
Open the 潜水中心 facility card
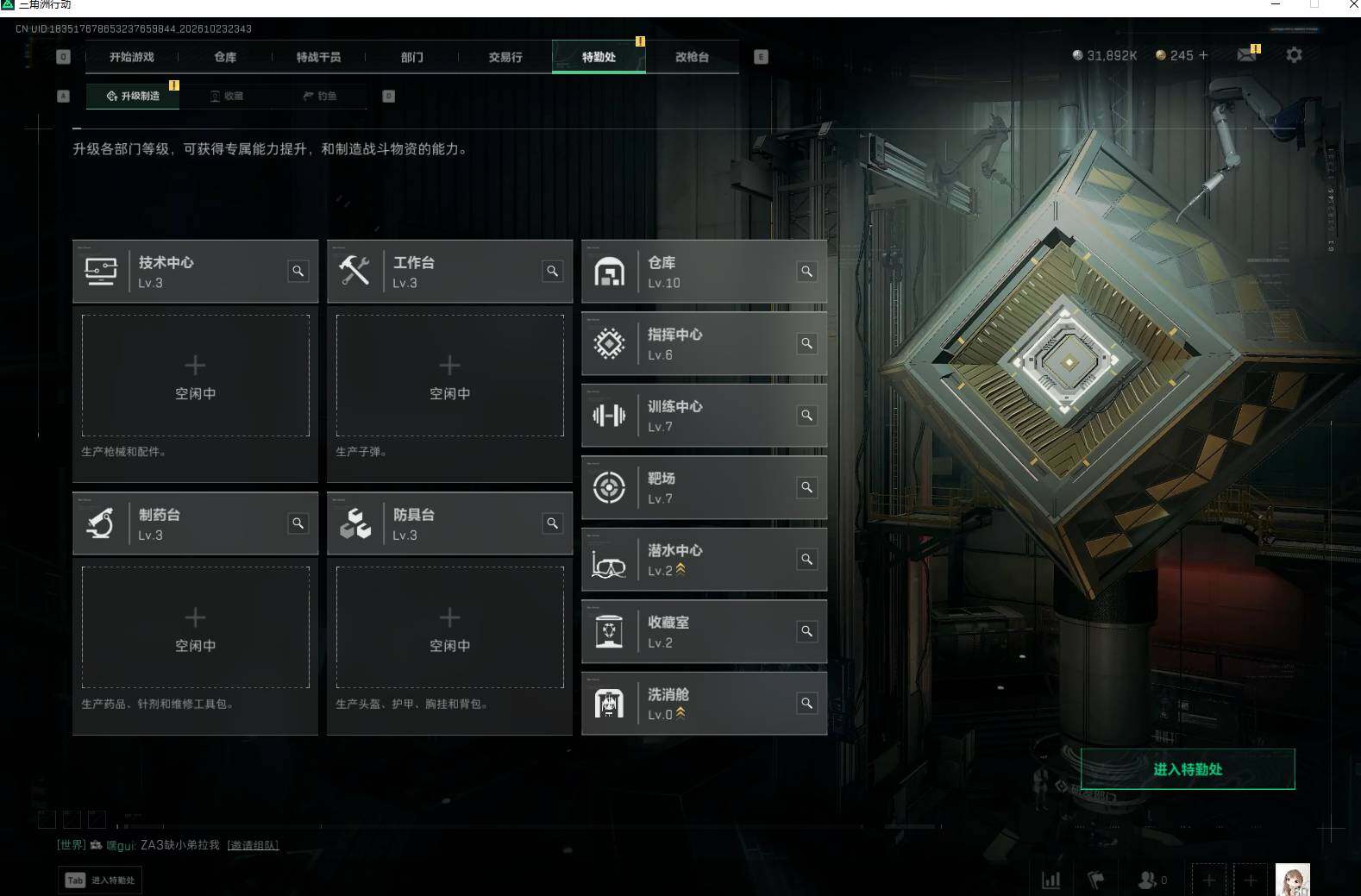[x=704, y=560]
